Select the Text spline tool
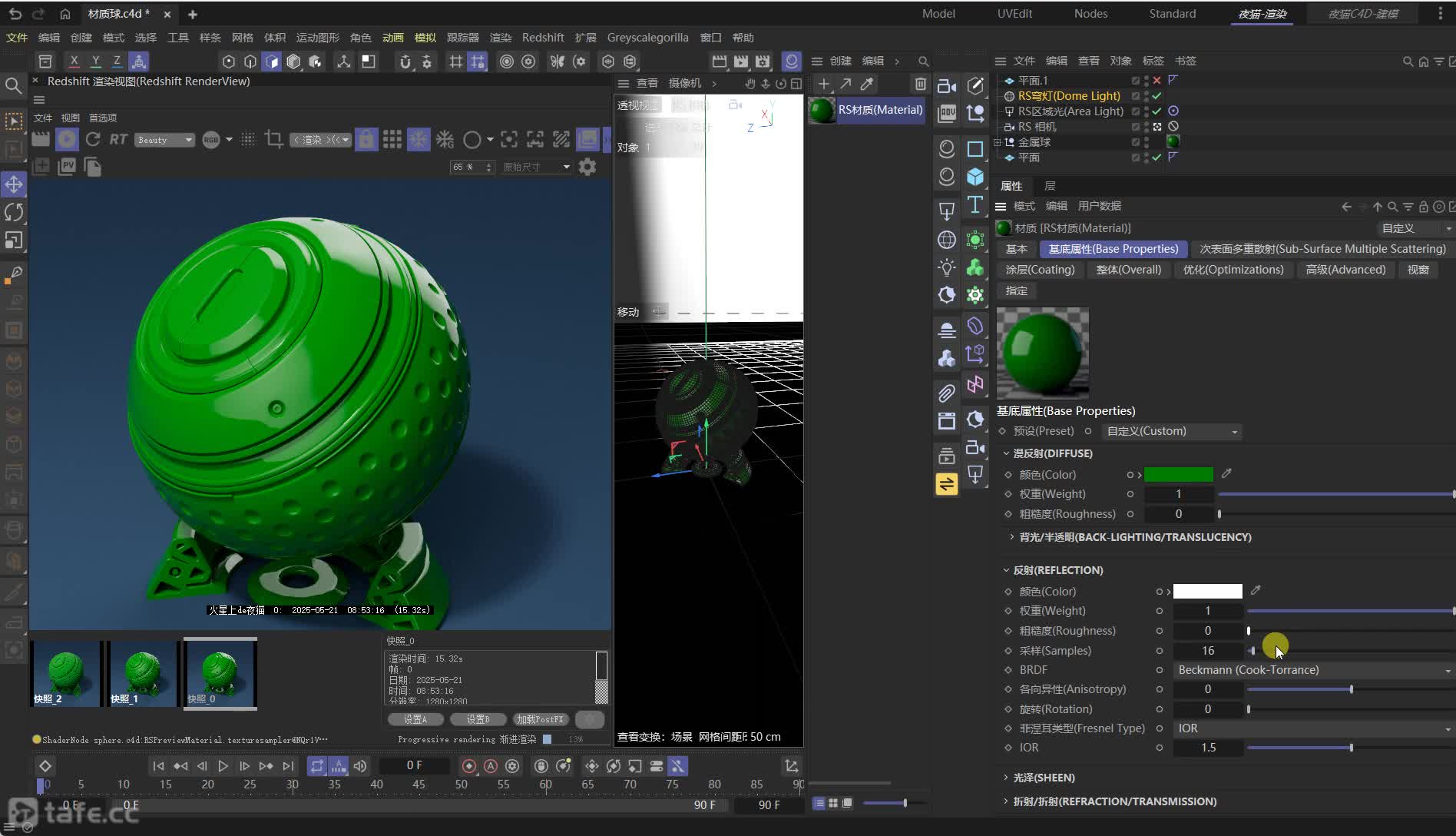Viewport: 1456px width, 836px height. tap(975, 204)
